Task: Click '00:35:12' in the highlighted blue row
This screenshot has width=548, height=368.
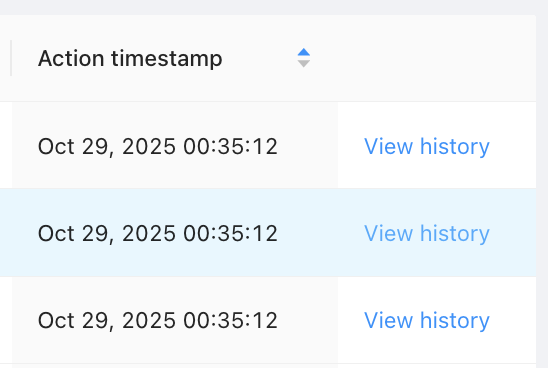Action: tap(231, 233)
